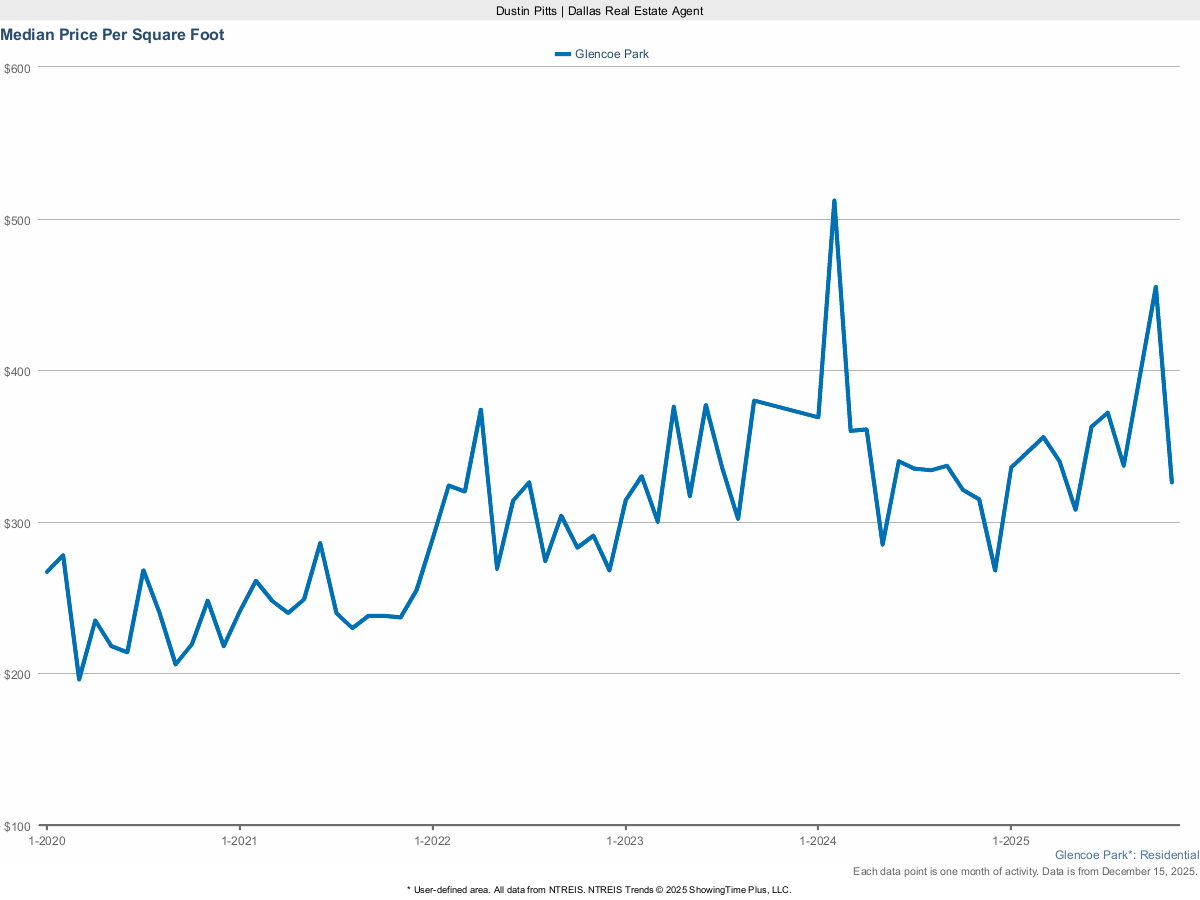Click the mid-2022 peak near $375

[481, 409]
